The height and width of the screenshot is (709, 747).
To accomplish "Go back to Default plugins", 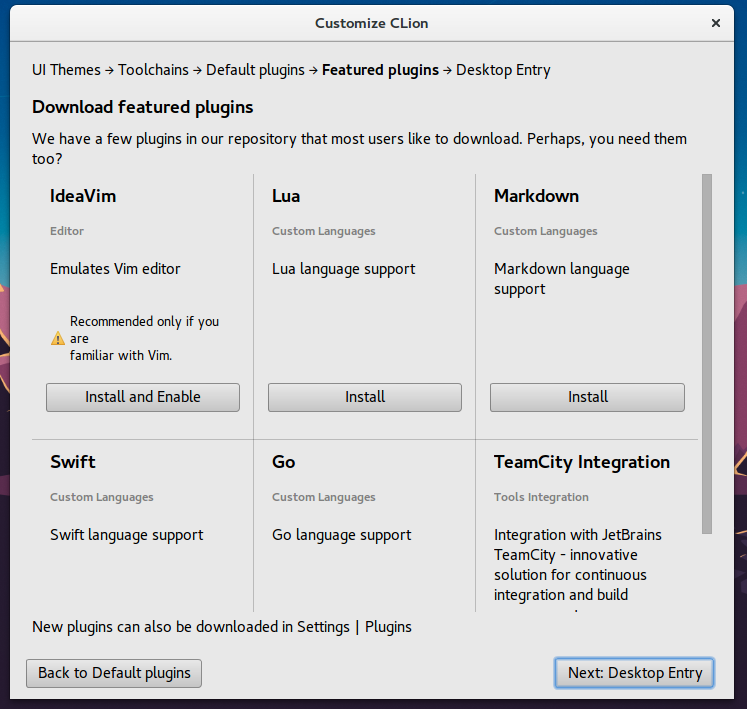I will (114, 673).
